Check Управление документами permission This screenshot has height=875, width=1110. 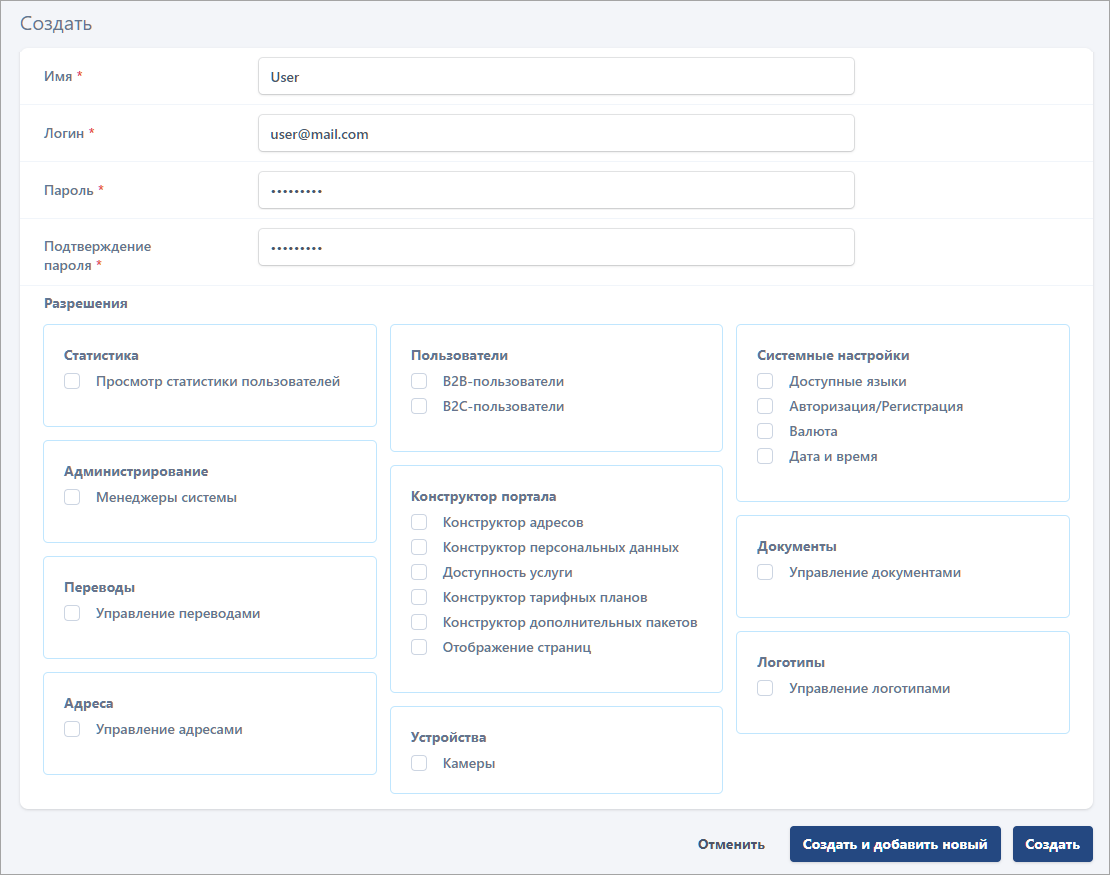click(x=765, y=572)
